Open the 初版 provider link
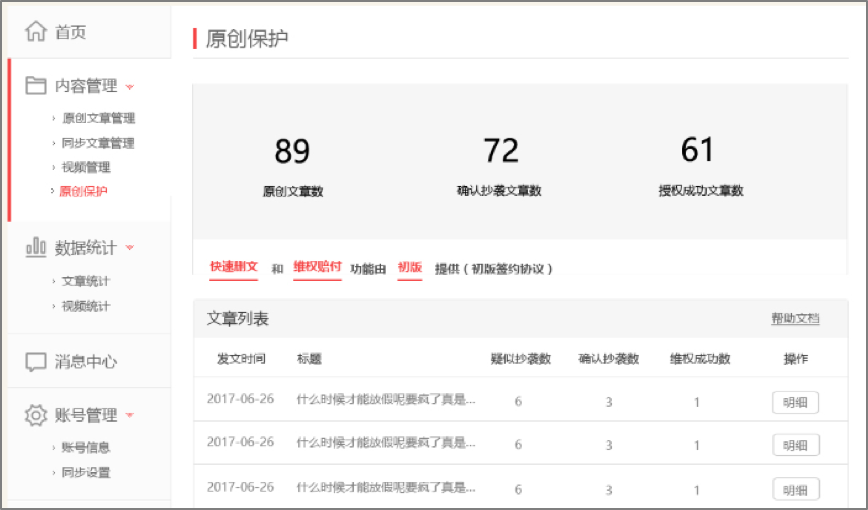Image resolution: width=868 pixels, height=510 pixels. pyautogui.click(x=410, y=268)
